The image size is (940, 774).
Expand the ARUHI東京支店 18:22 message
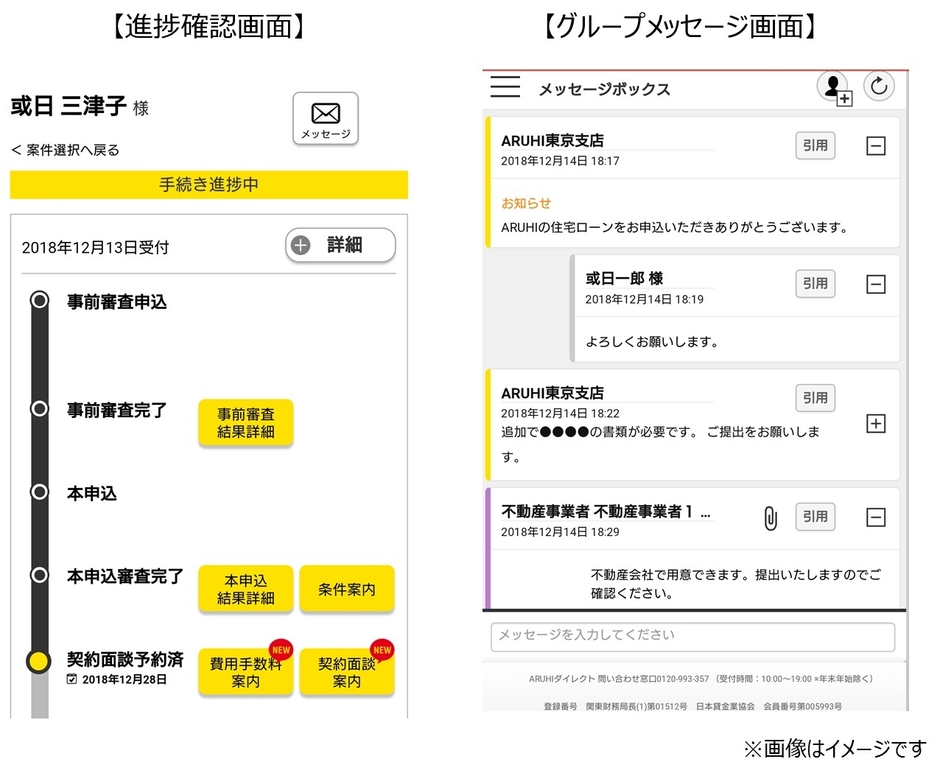click(876, 423)
